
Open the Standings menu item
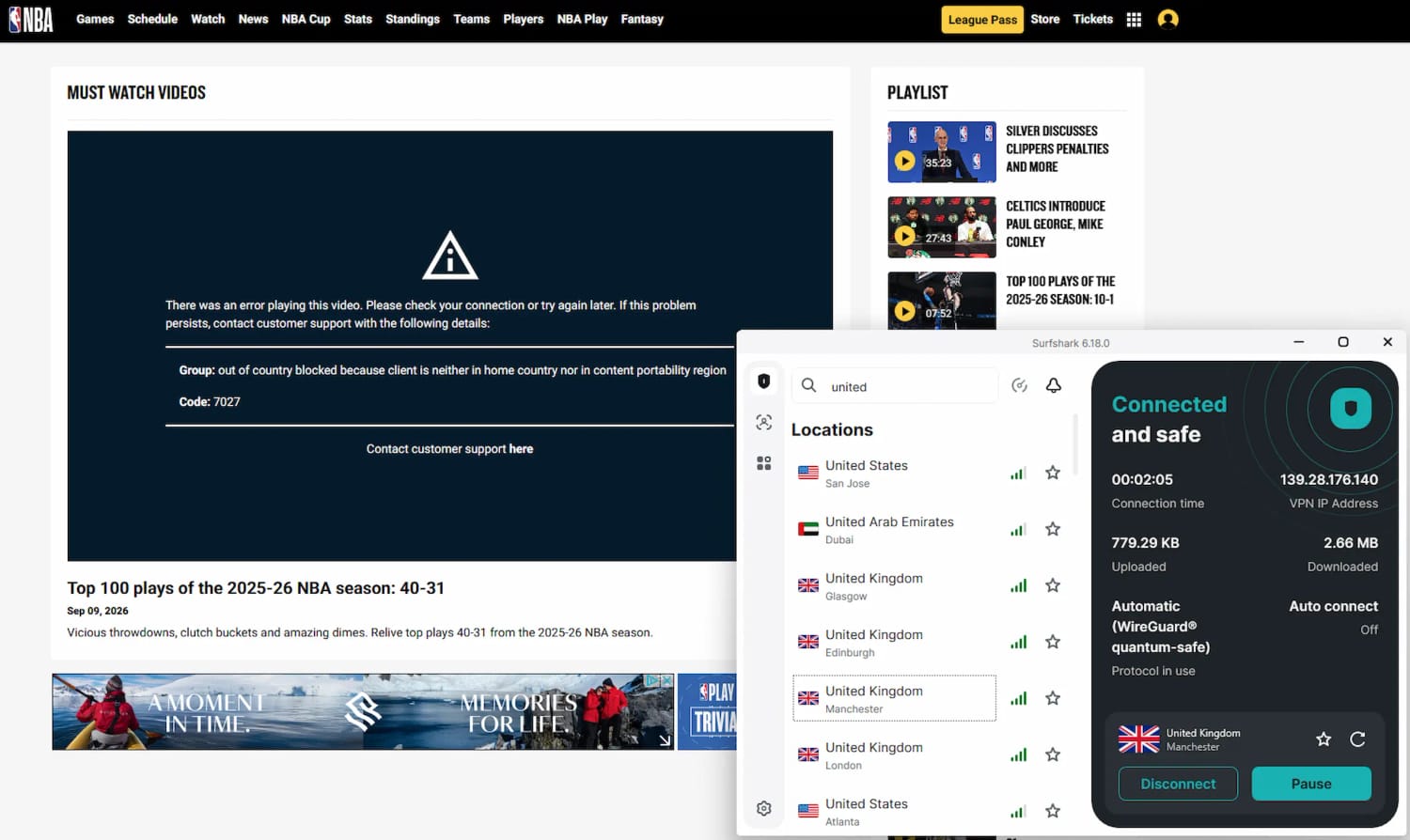[x=413, y=19]
